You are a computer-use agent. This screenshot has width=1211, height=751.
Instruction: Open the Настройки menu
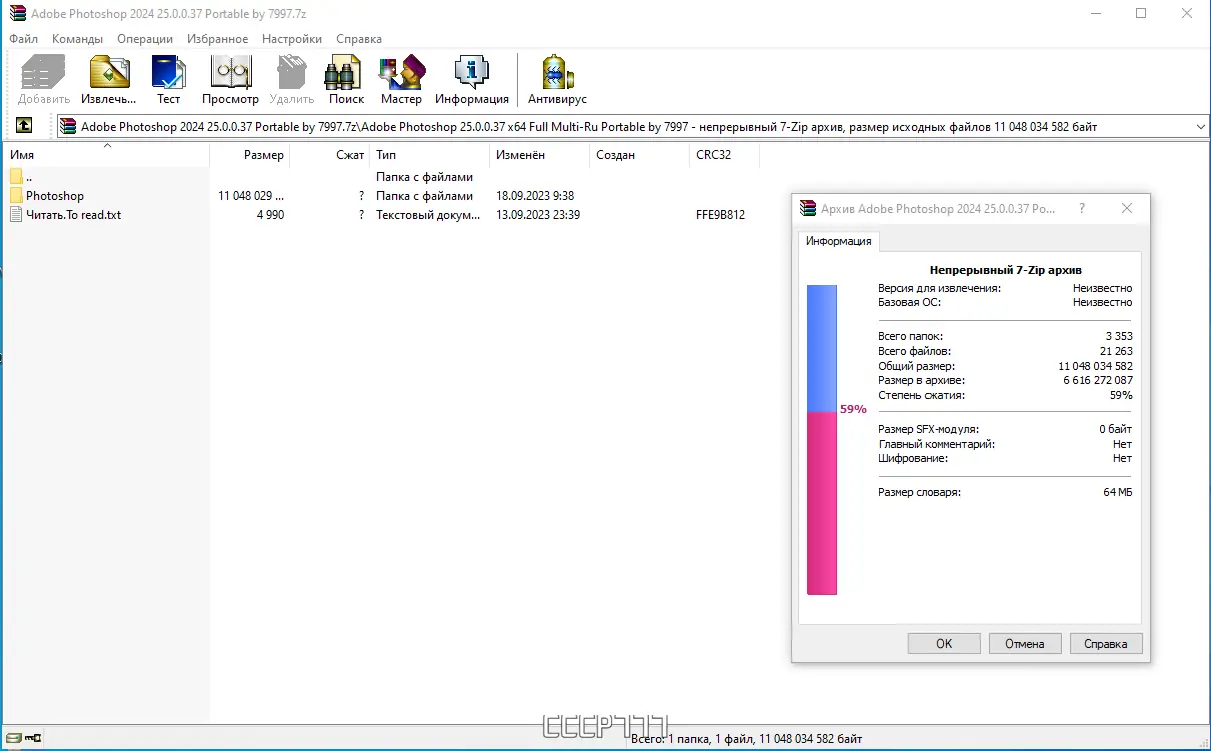click(x=291, y=39)
